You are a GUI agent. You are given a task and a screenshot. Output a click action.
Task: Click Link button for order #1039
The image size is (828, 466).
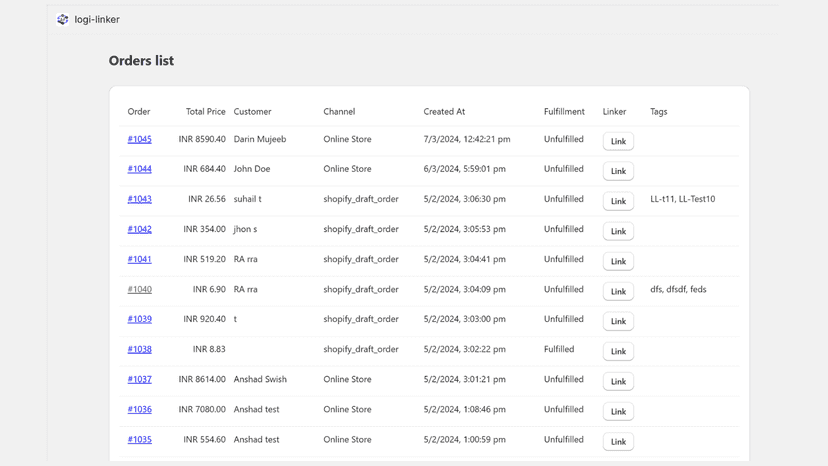point(618,321)
